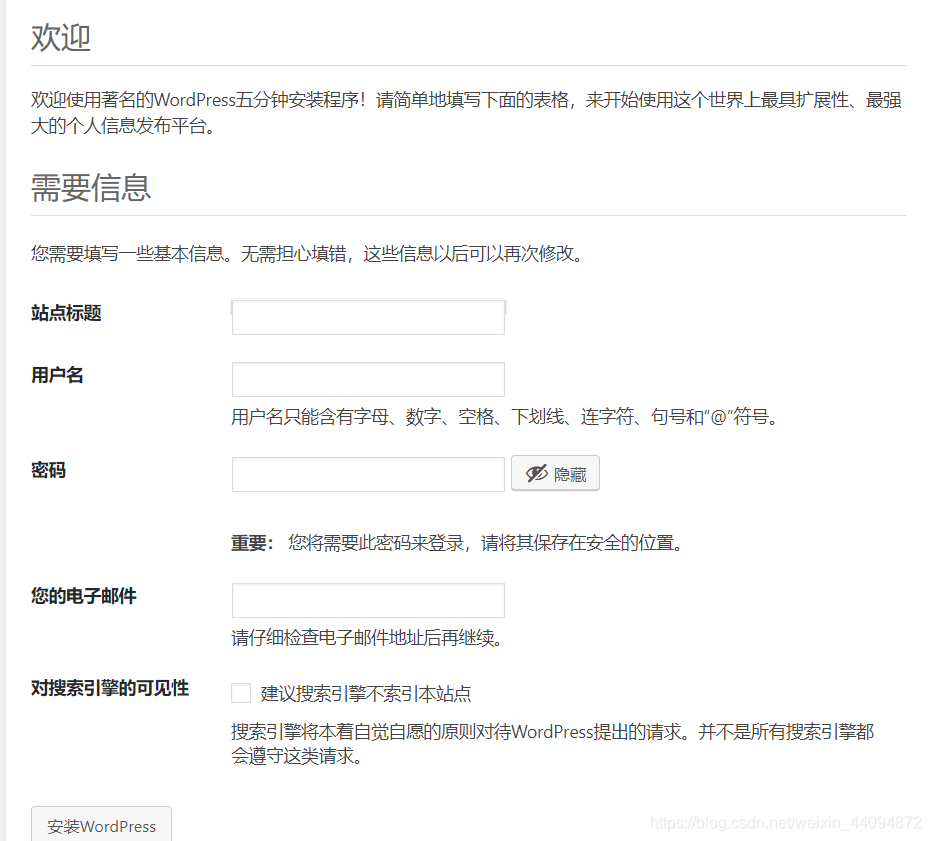Click the 搜索引擎将本着自觉自愿 description paragraph

[552, 744]
